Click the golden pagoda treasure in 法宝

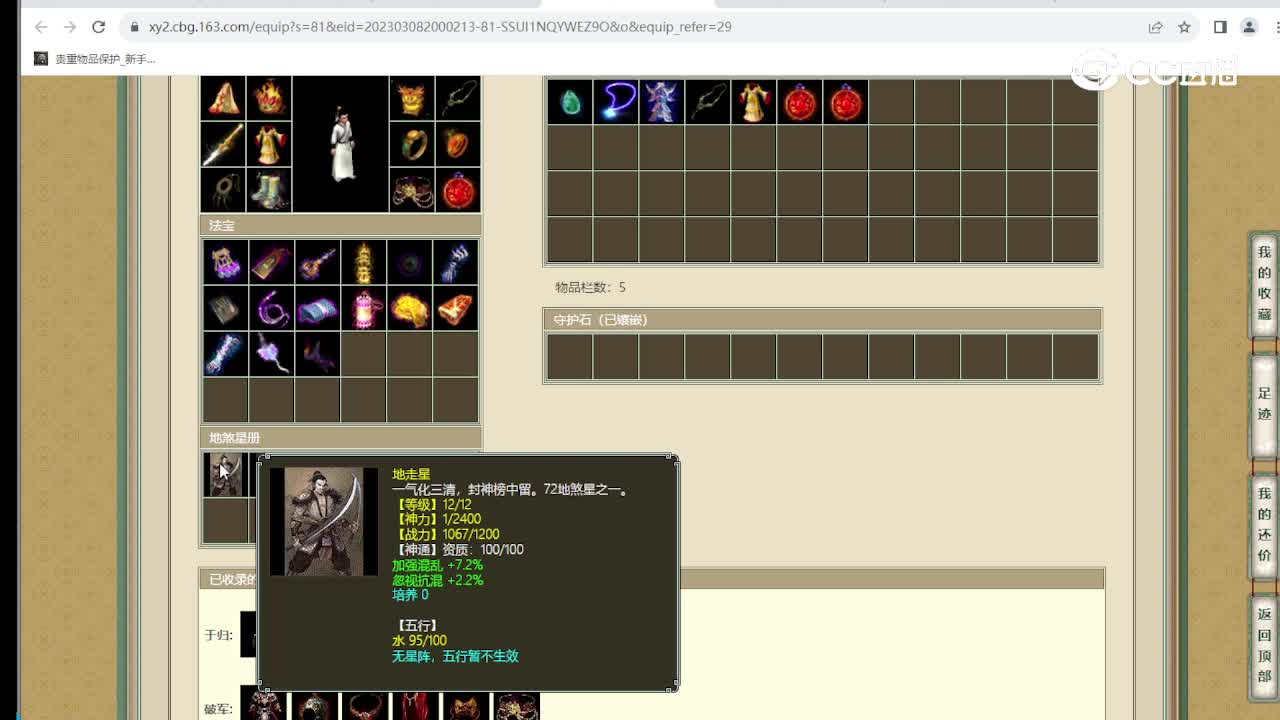(363, 262)
